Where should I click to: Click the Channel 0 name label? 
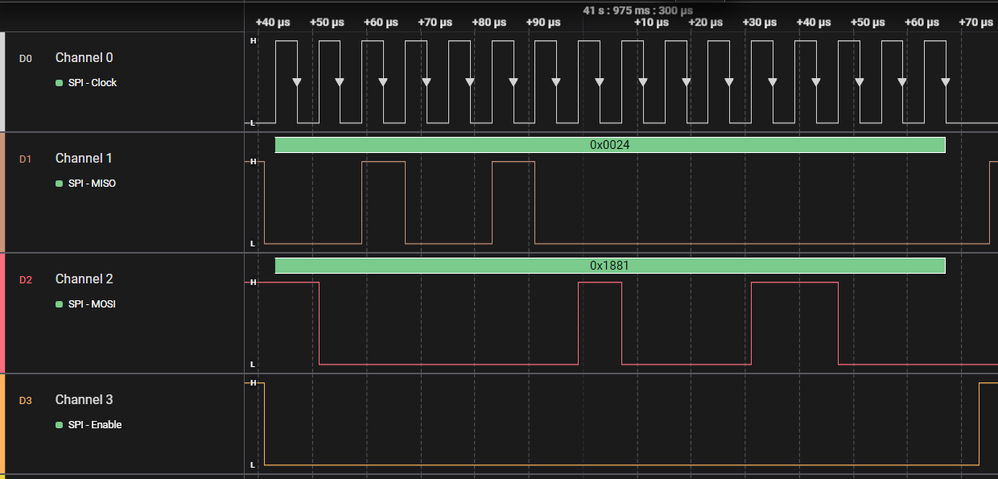coord(84,58)
